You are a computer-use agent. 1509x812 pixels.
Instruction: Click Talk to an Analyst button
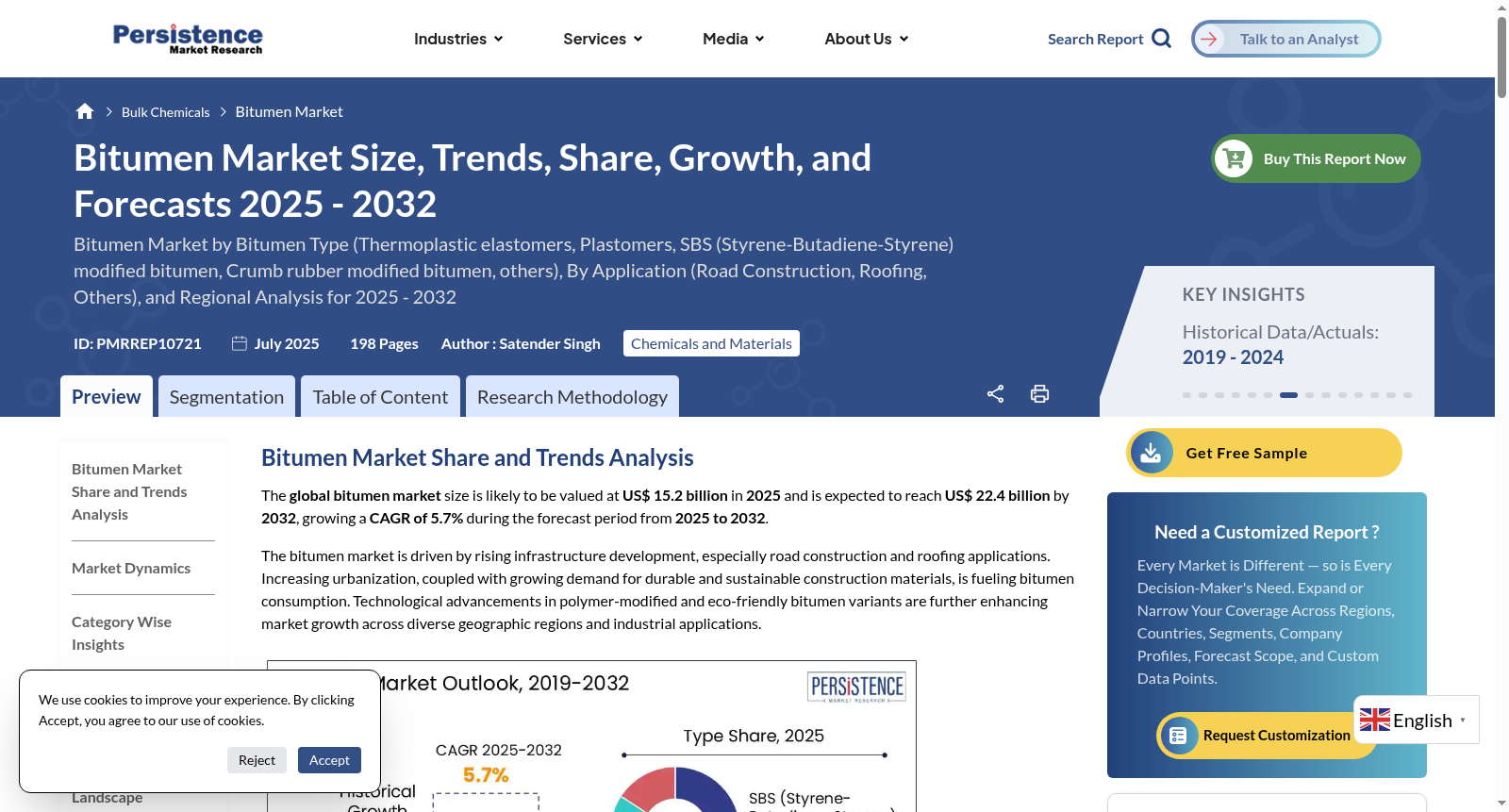[x=1286, y=39]
